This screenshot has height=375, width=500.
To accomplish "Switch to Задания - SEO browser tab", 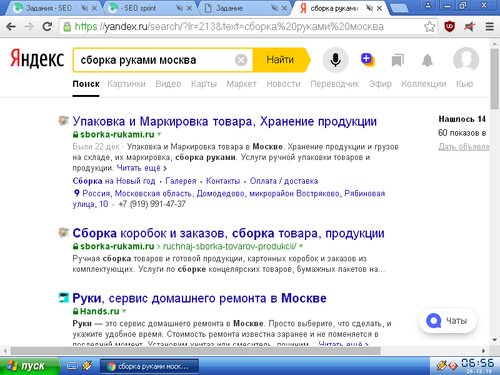I will click(x=49, y=8).
